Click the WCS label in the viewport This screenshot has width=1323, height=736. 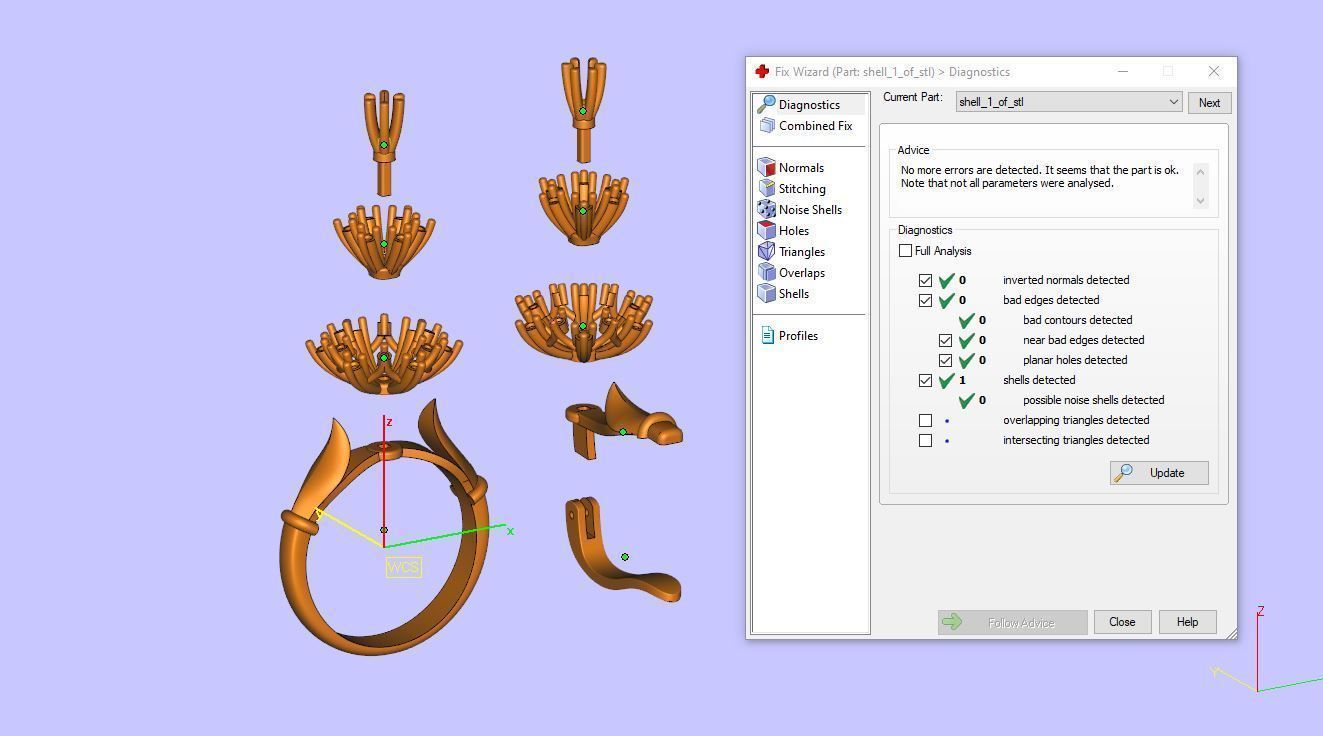tap(404, 567)
